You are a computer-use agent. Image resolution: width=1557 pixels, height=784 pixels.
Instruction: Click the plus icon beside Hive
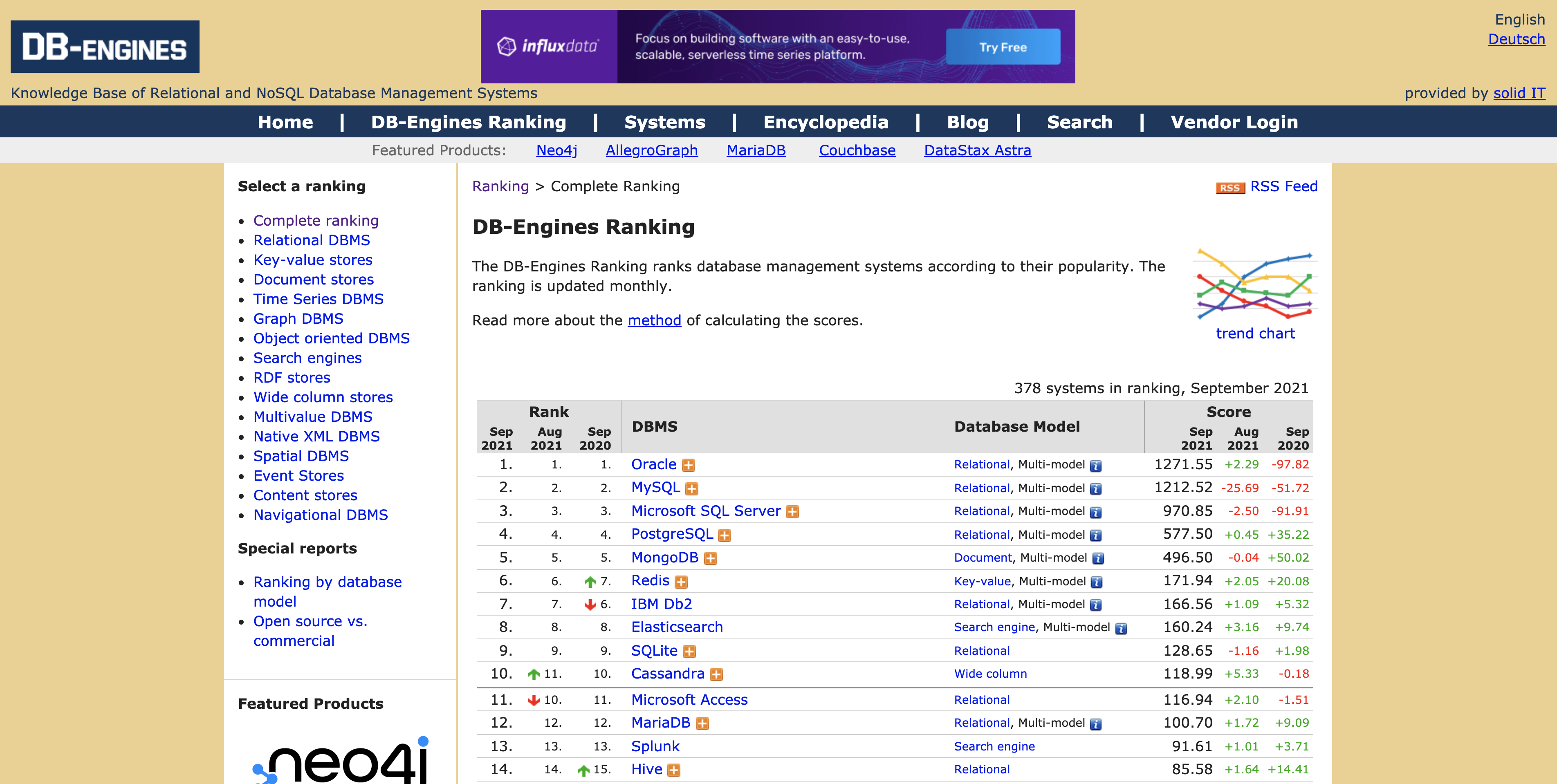pyautogui.click(x=674, y=770)
